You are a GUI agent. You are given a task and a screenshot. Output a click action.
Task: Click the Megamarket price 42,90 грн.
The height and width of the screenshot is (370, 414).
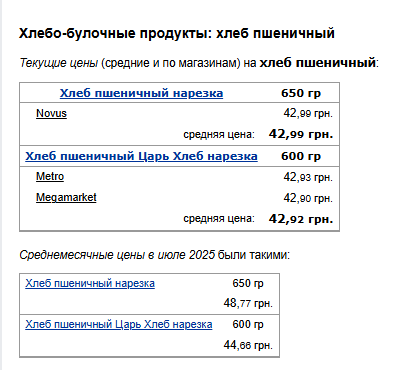click(308, 198)
